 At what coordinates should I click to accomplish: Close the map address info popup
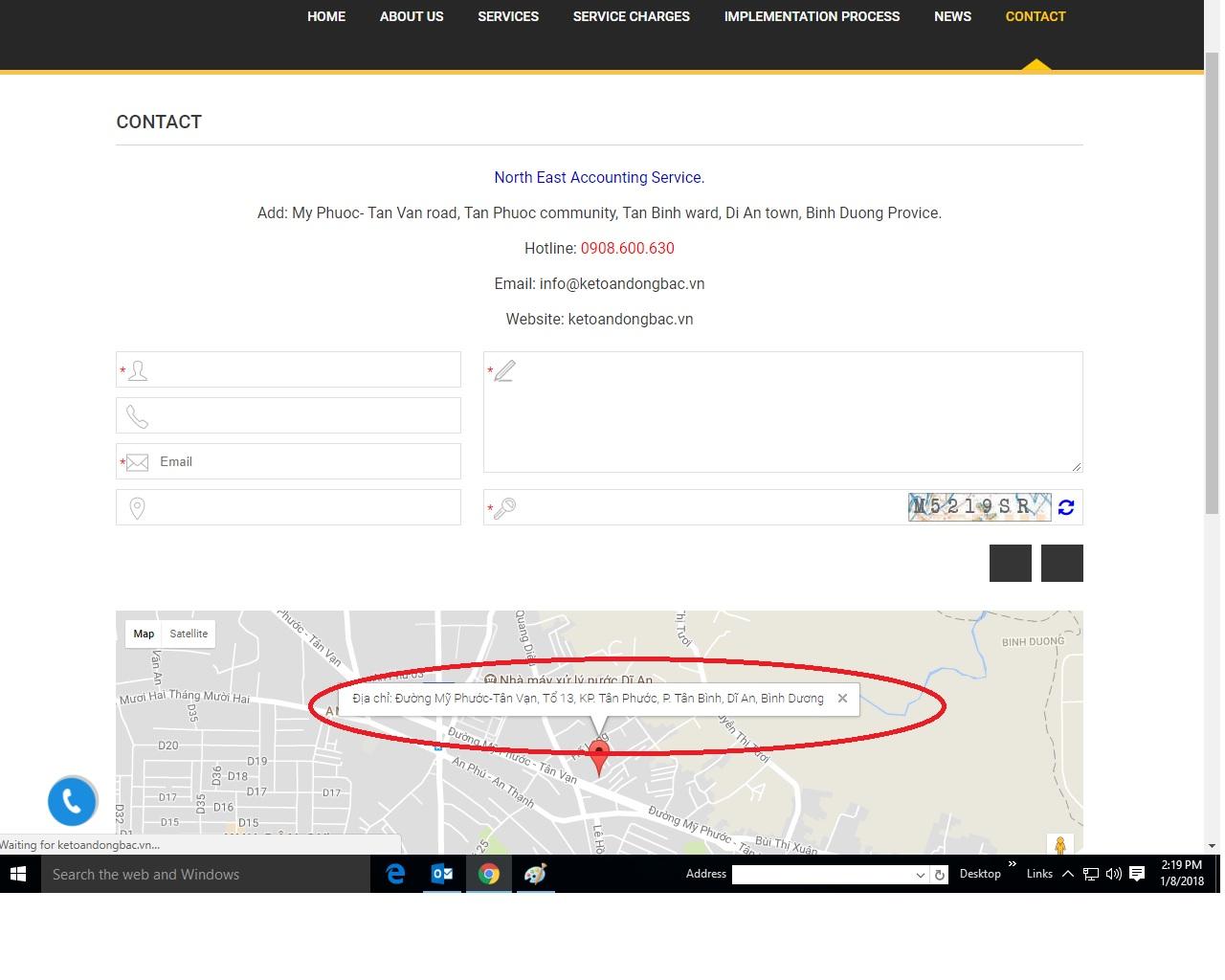(x=842, y=698)
